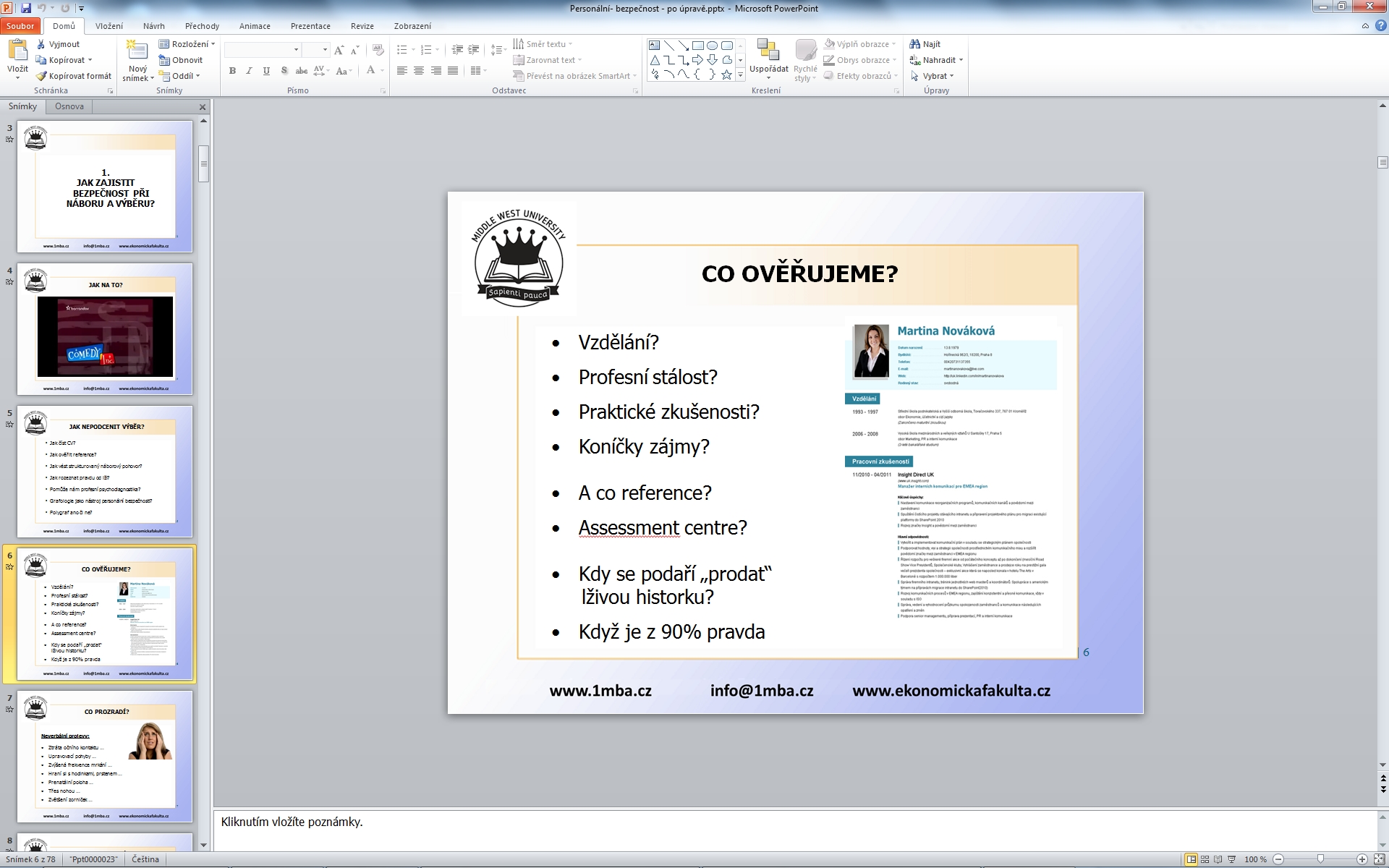The image size is (1389, 868).
Task: Open Vybrat select dropdown
Action: (x=933, y=76)
